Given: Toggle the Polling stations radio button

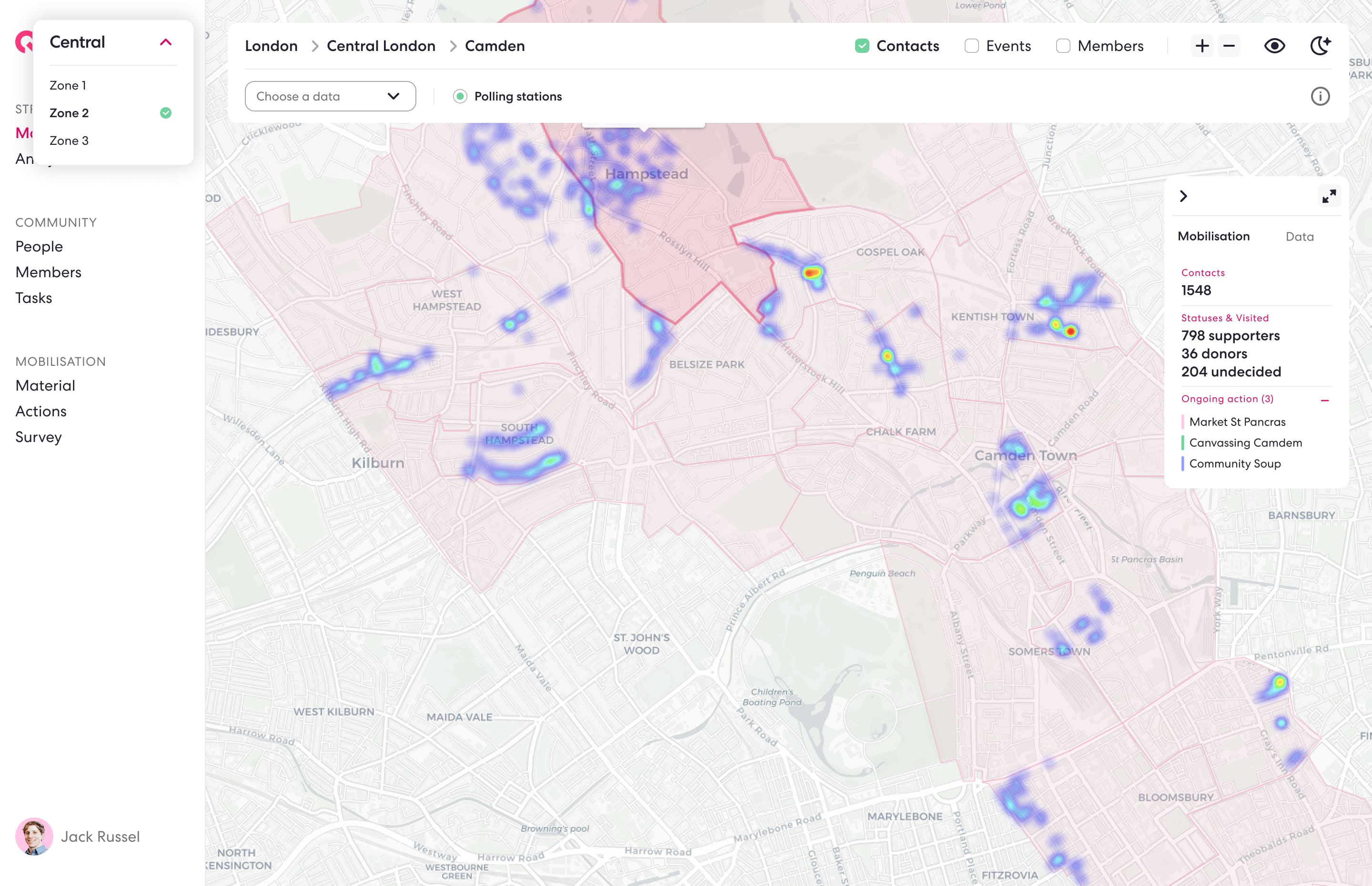Looking at the screenshot, I should click(460, 96).
